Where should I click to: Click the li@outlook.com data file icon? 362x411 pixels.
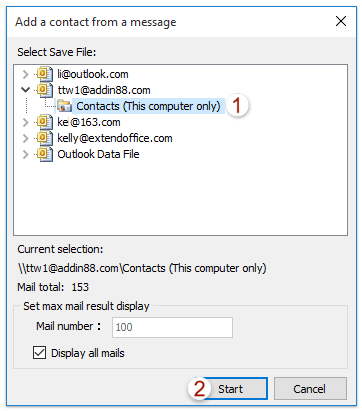pos(45,74)
